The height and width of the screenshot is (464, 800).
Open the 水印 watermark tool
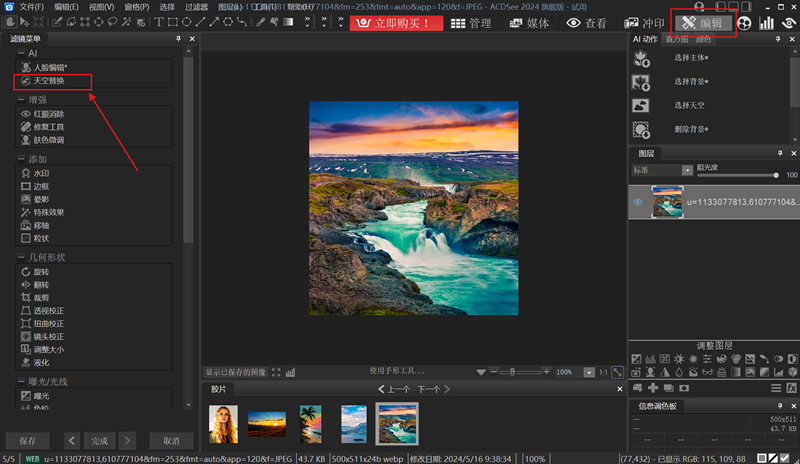40,173
